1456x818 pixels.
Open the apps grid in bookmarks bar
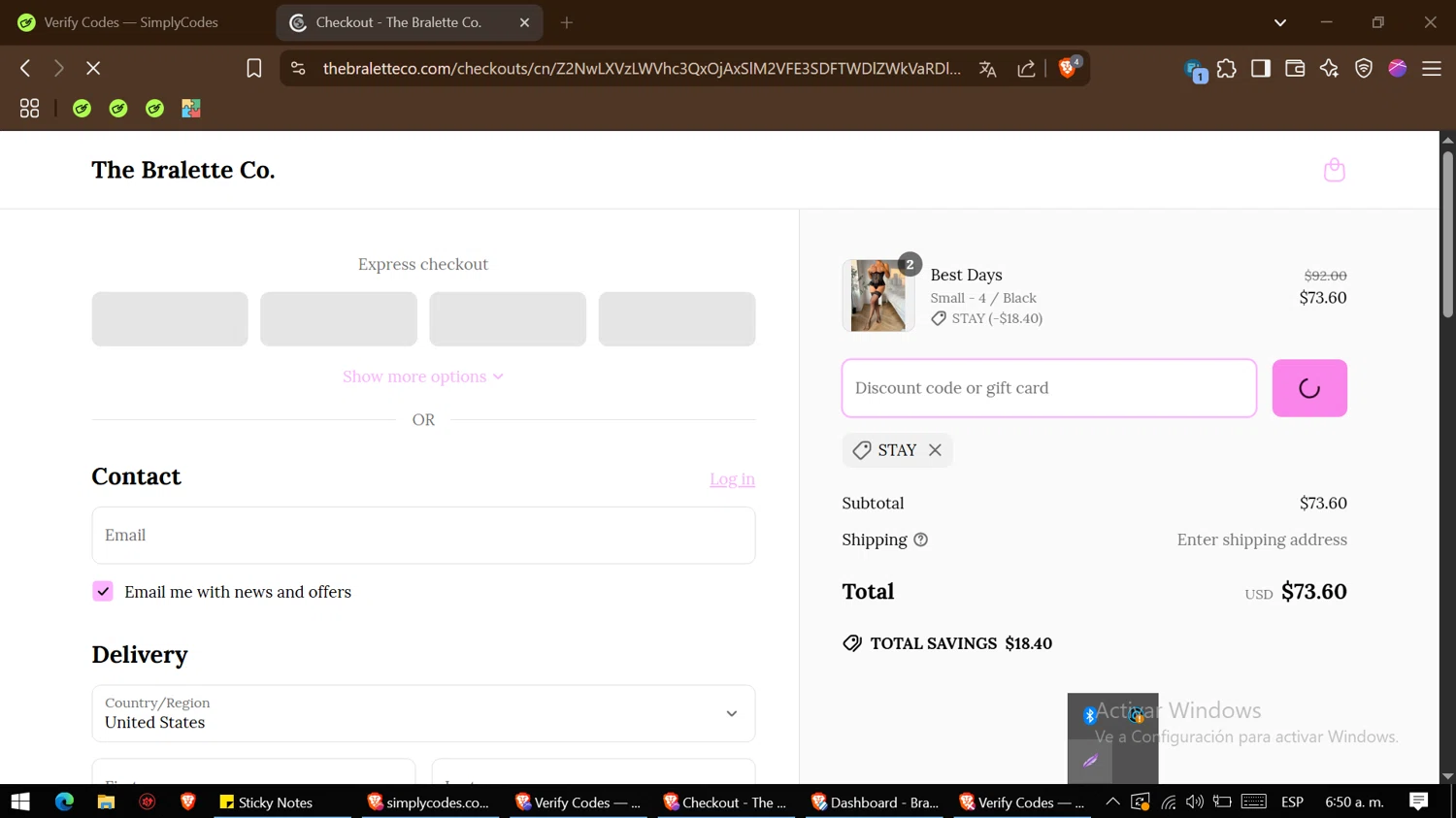click(x=29, y=109)
